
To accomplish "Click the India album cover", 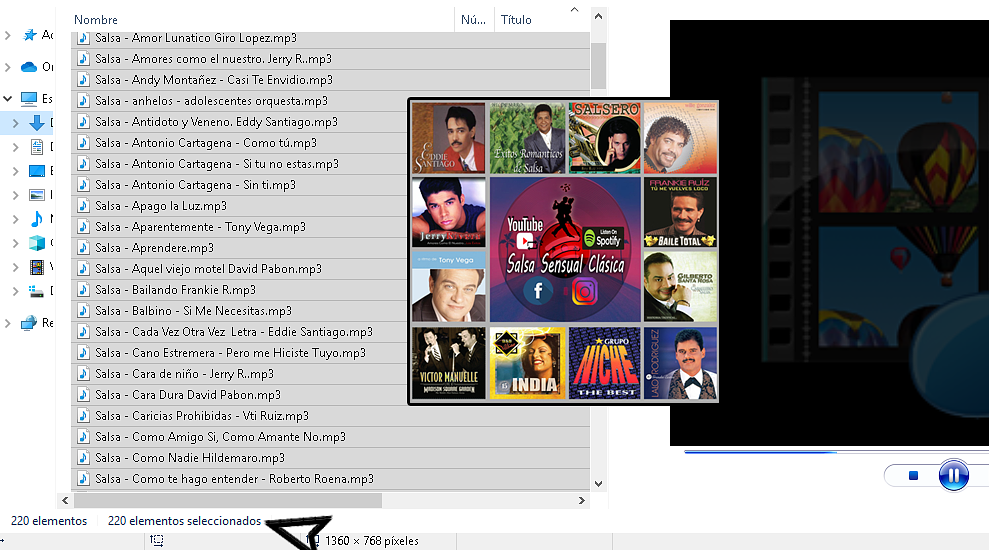I will click(x=527, y=363).
